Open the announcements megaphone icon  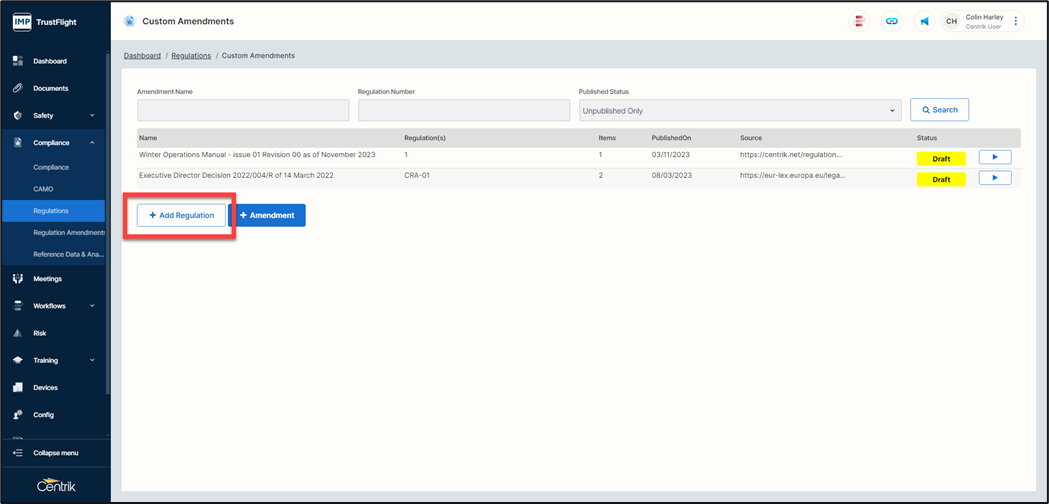(x=924, y=21)
